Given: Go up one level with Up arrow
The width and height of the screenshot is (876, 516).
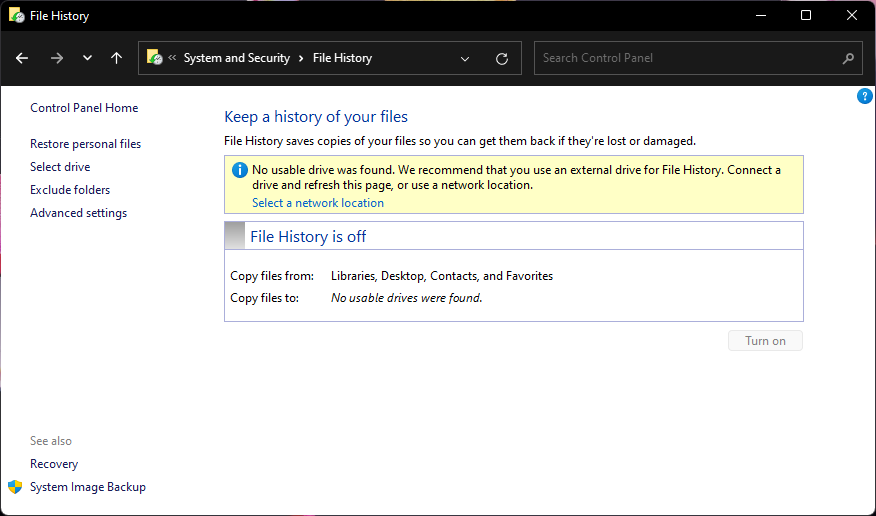Looking at the screenshot, I should point(116,58).
